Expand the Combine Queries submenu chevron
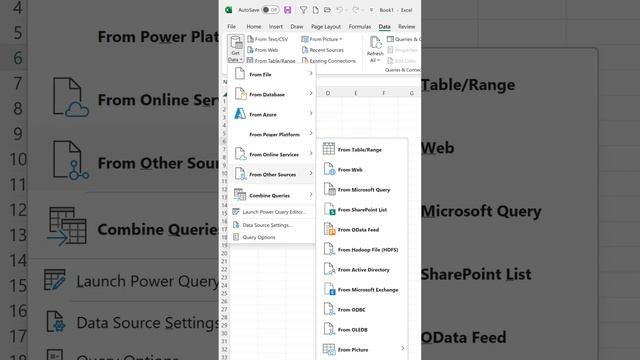Image resolution: width=640 pixels, height=360 pixels. [x=311, y=194]
